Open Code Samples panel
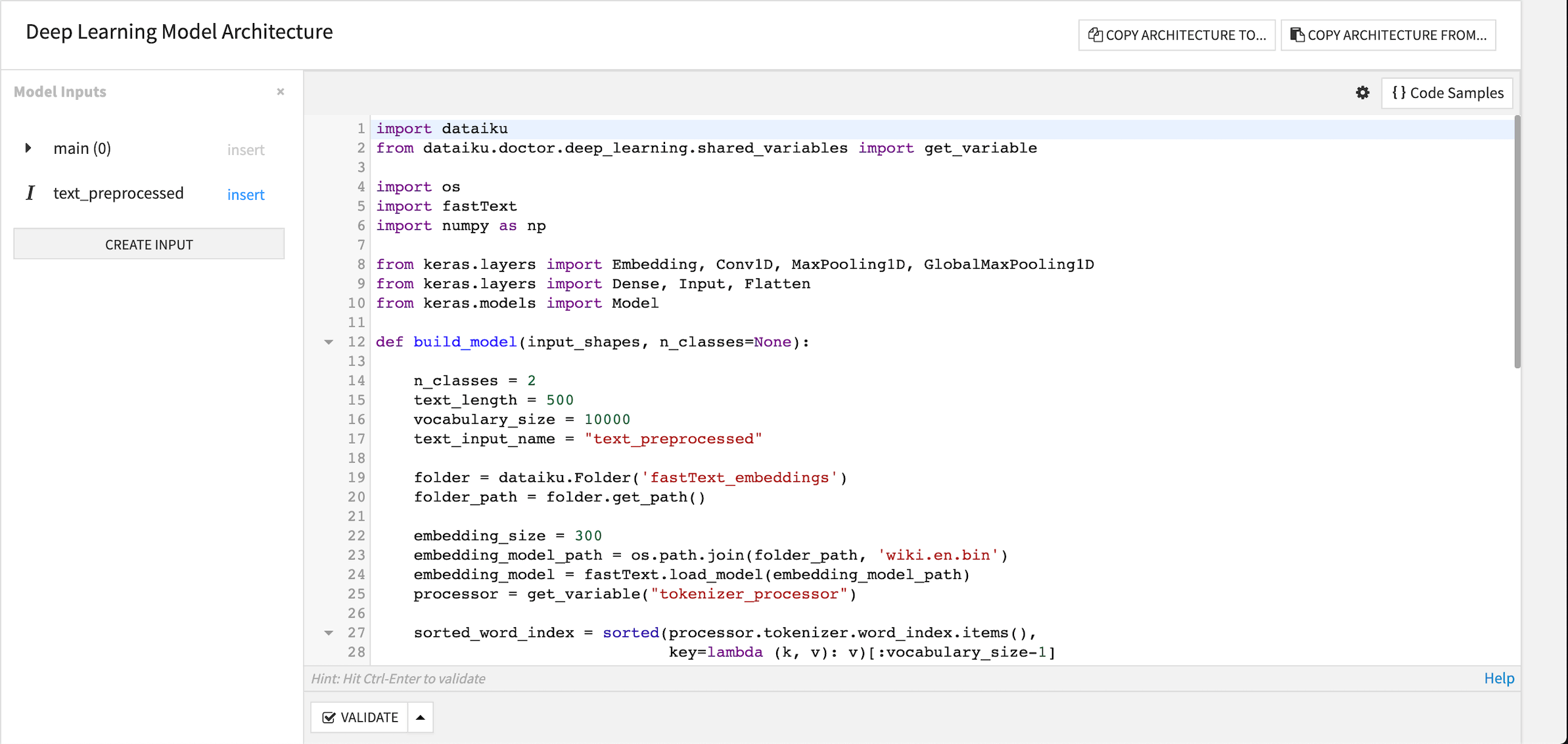Image resolution: width=1568 pixels, height=744 pixels. tap(1447, 93)
